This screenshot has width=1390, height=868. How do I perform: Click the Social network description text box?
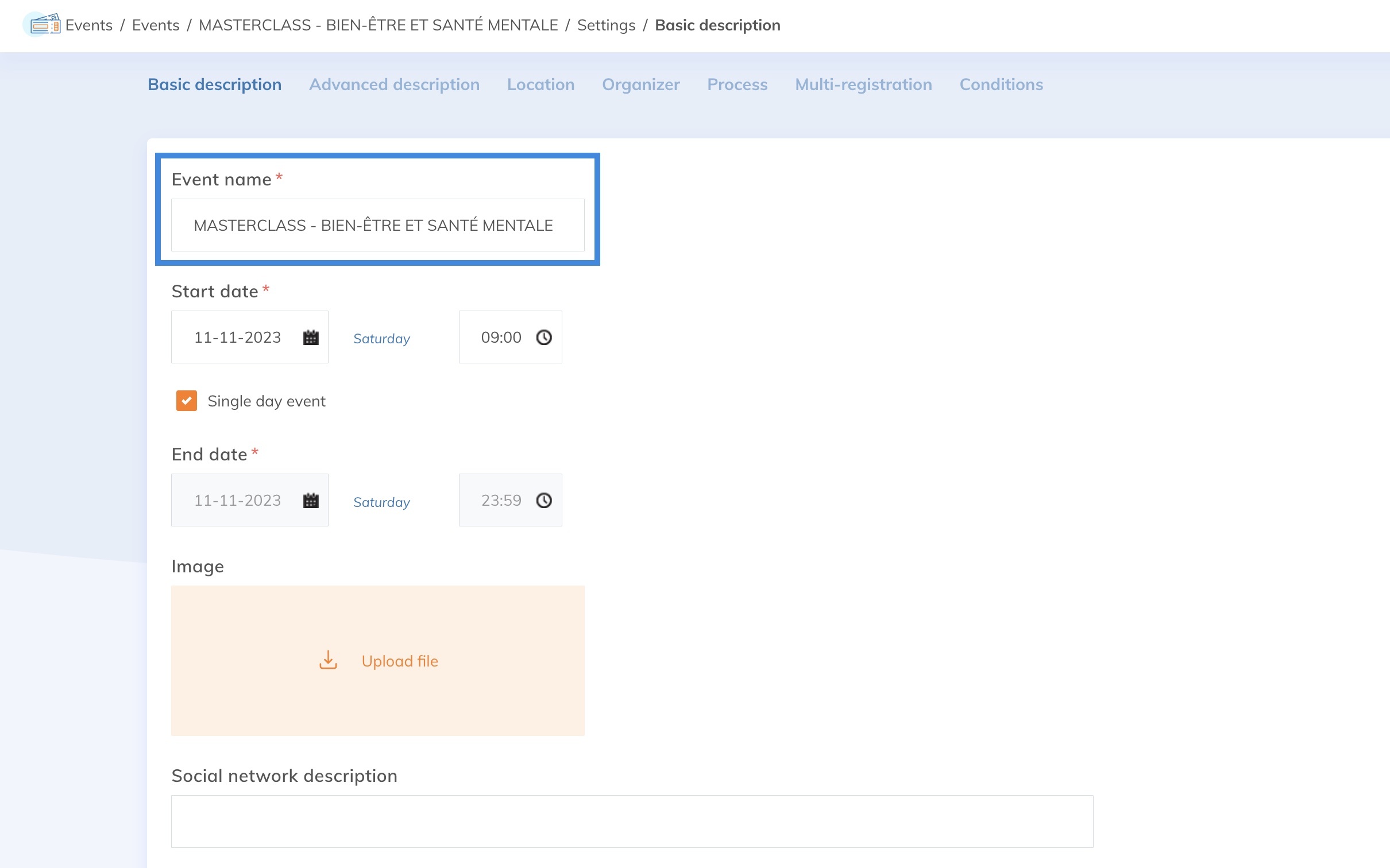pyautogui.click(x=632, y=821)
